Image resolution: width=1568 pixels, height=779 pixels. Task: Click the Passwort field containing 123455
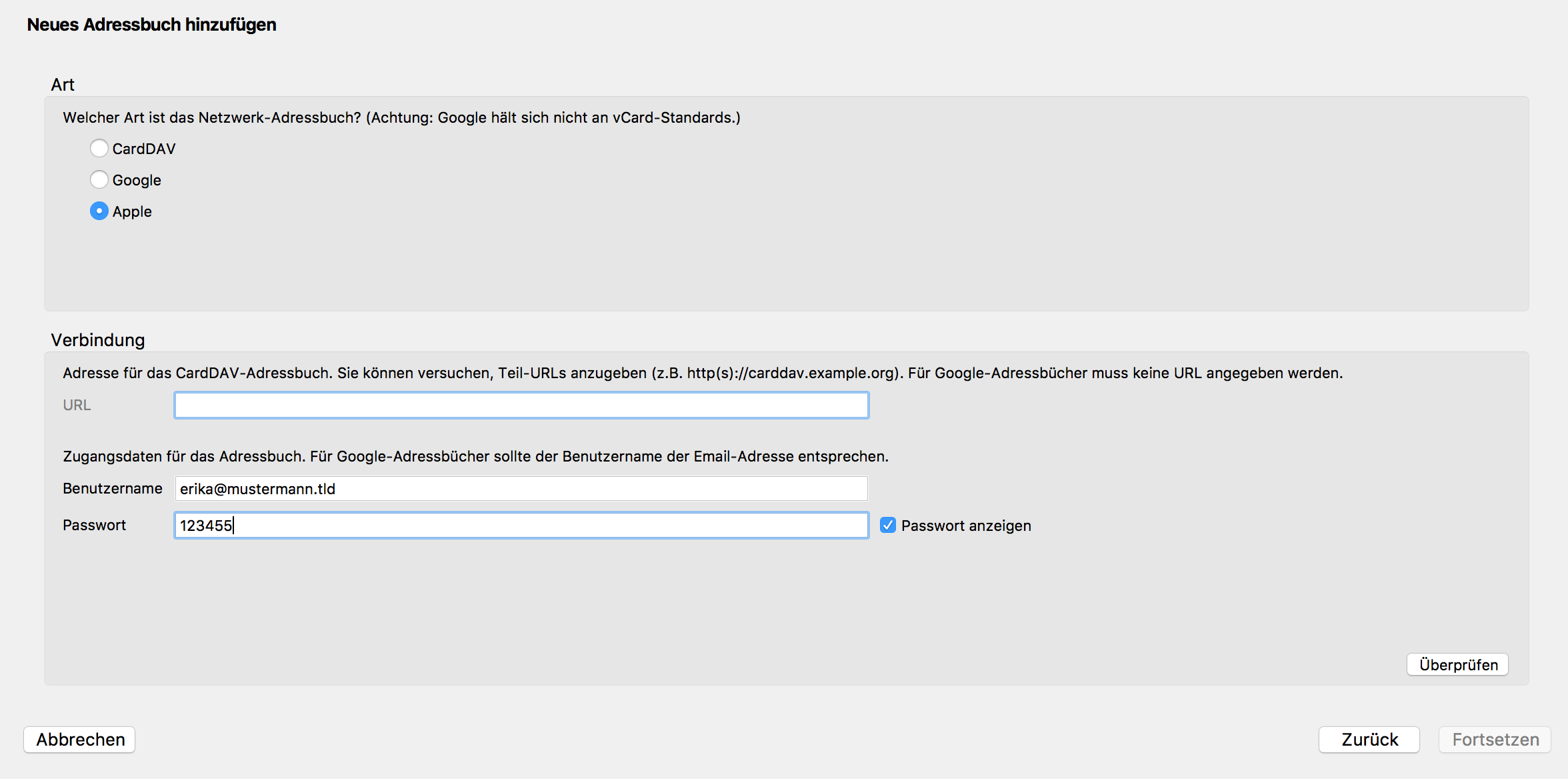click(521, 525)
